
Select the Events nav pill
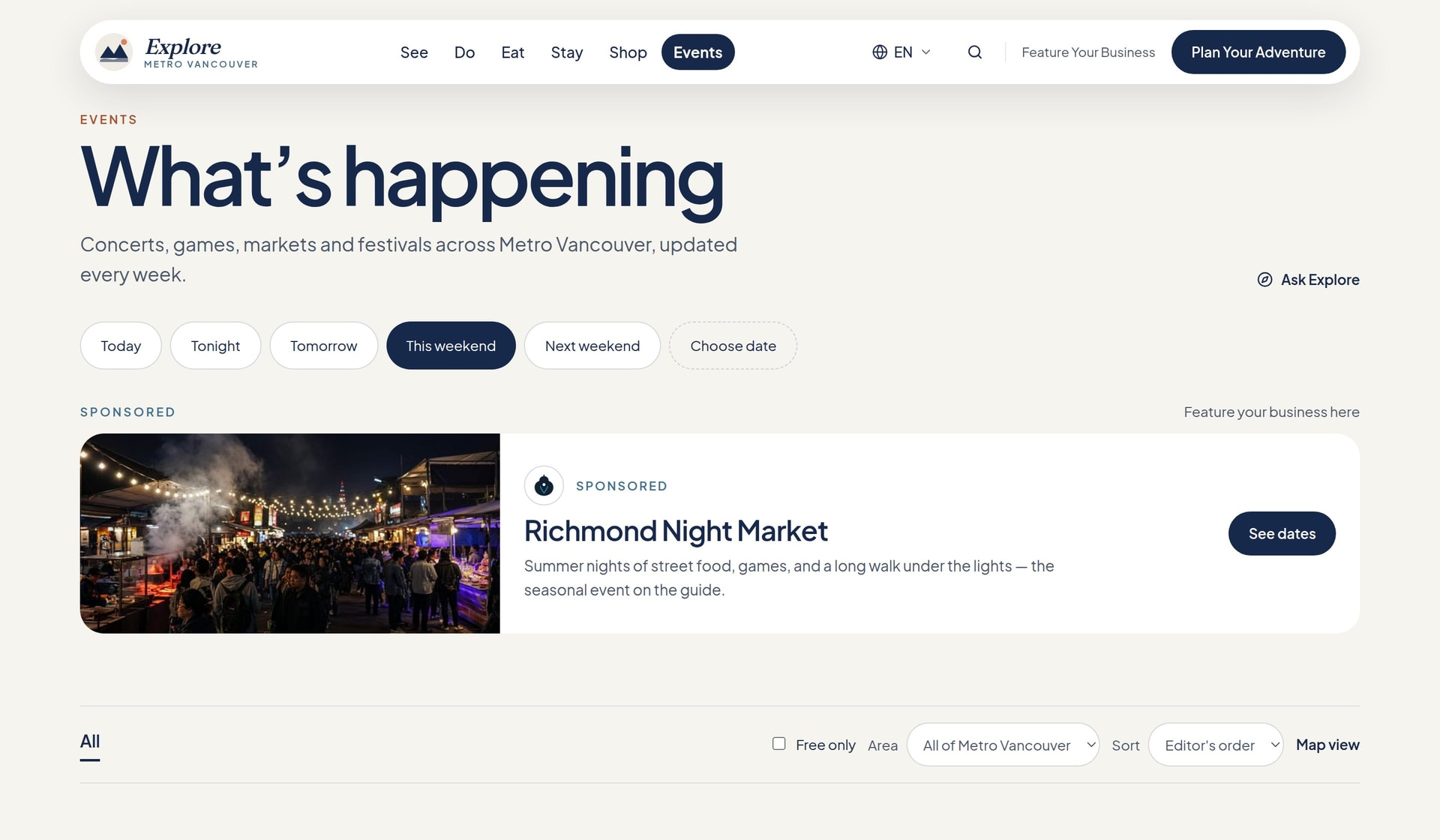(x=697, y=52)
